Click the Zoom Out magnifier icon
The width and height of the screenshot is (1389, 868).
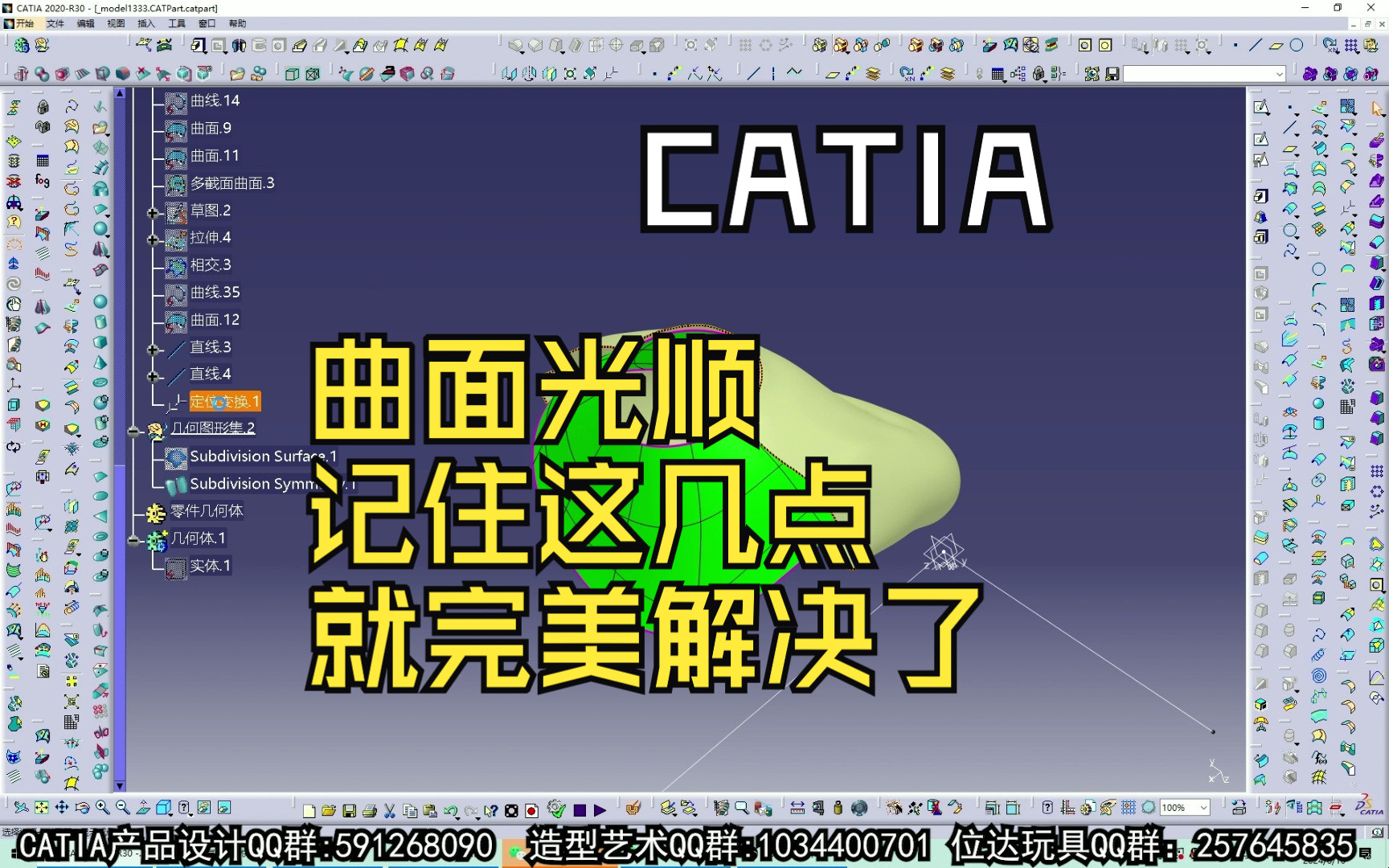pyautogui.click(x=123, y=808)
